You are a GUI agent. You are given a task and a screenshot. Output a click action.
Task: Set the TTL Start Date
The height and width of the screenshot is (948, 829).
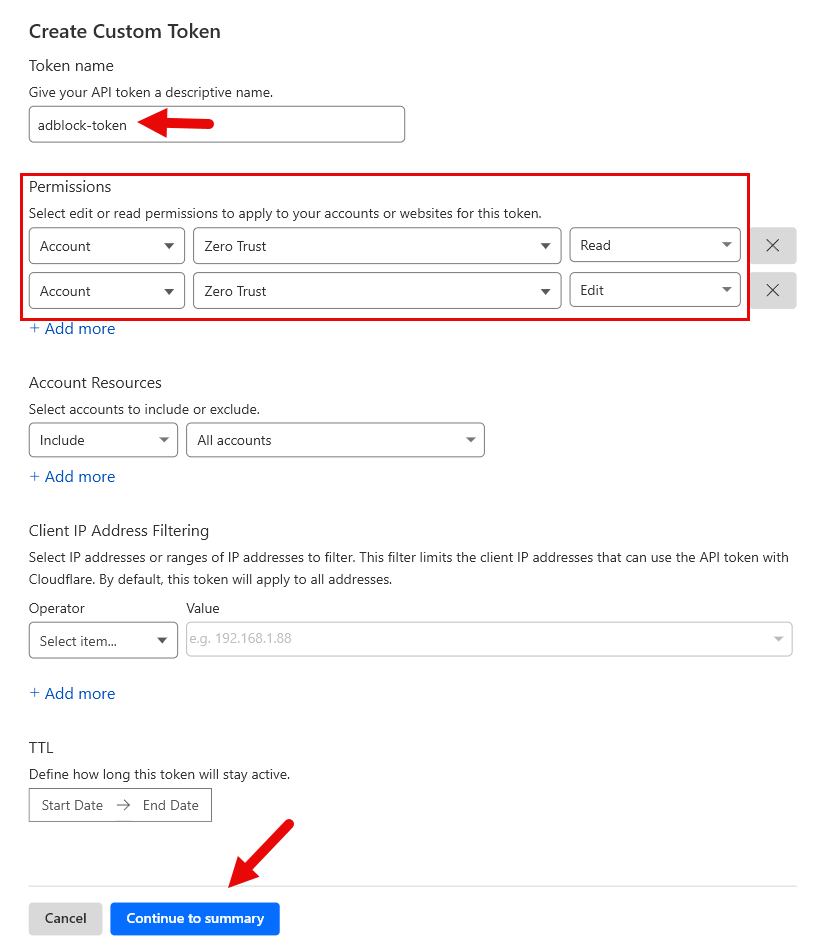(x=72, y=805)
